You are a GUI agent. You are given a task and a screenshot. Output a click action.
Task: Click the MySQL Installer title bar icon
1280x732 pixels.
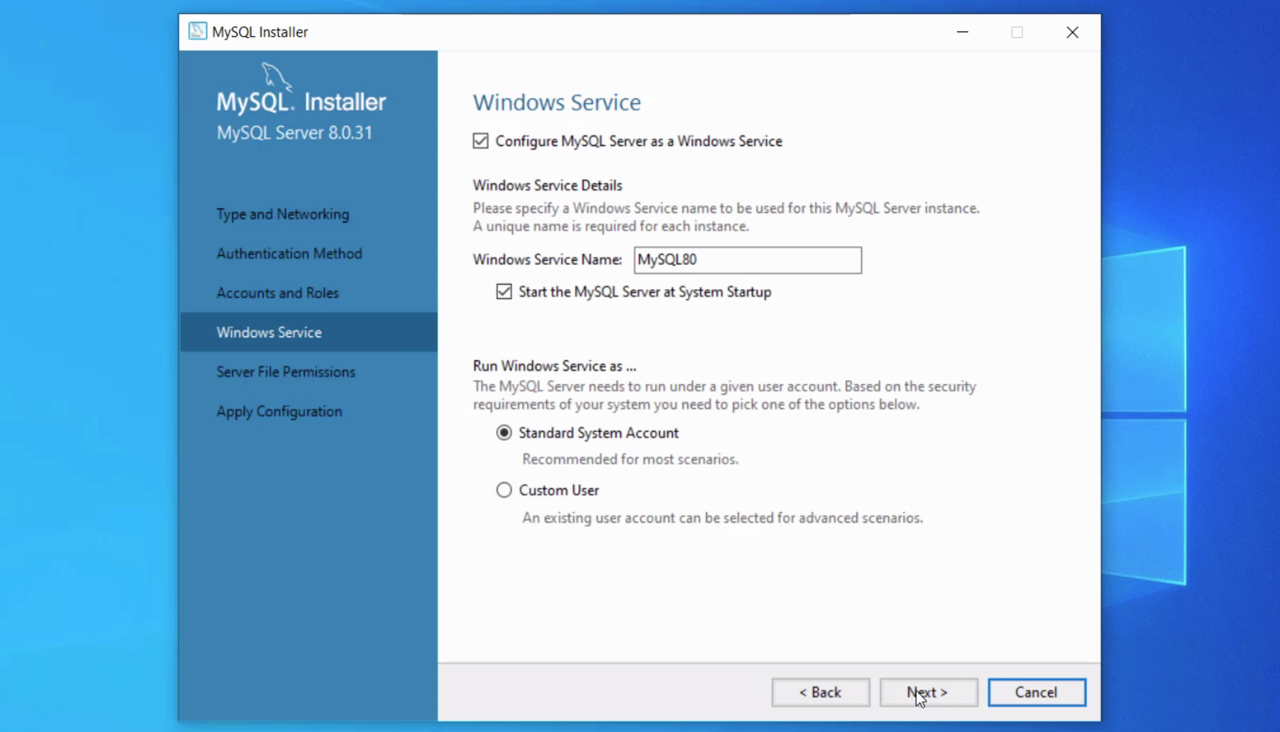coord(198,31)
